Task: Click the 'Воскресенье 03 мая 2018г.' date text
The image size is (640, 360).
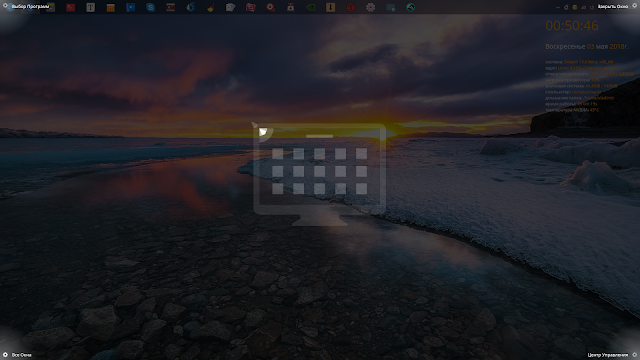Action: click(587, 47)
